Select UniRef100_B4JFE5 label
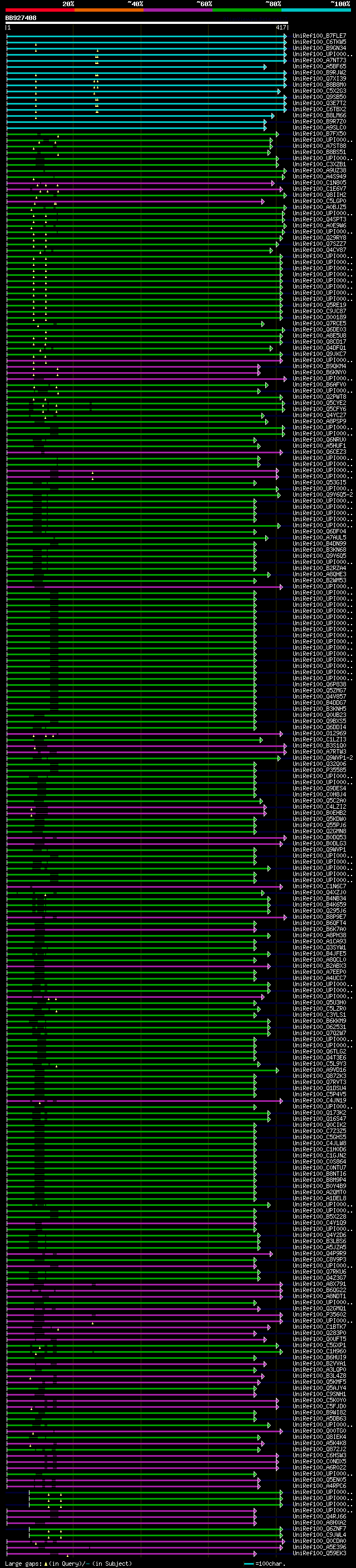 point(319,954)
